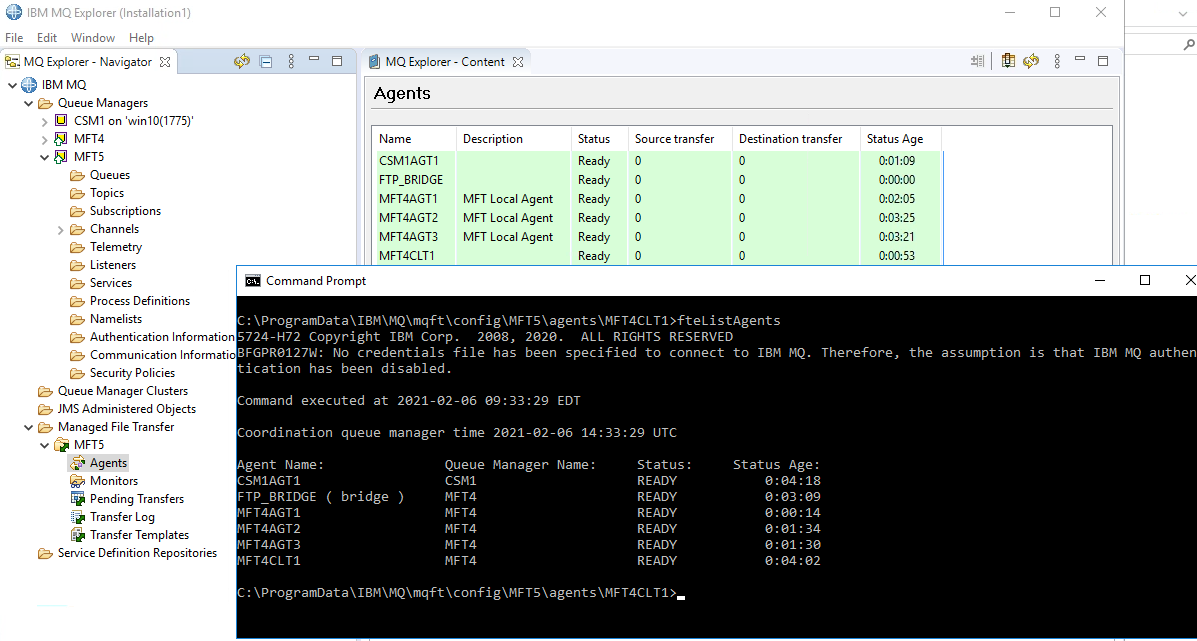Click the compare/columns icon in Content toolbar
Viewport: 1197px width, 641px height.
(x=977, y=61)
